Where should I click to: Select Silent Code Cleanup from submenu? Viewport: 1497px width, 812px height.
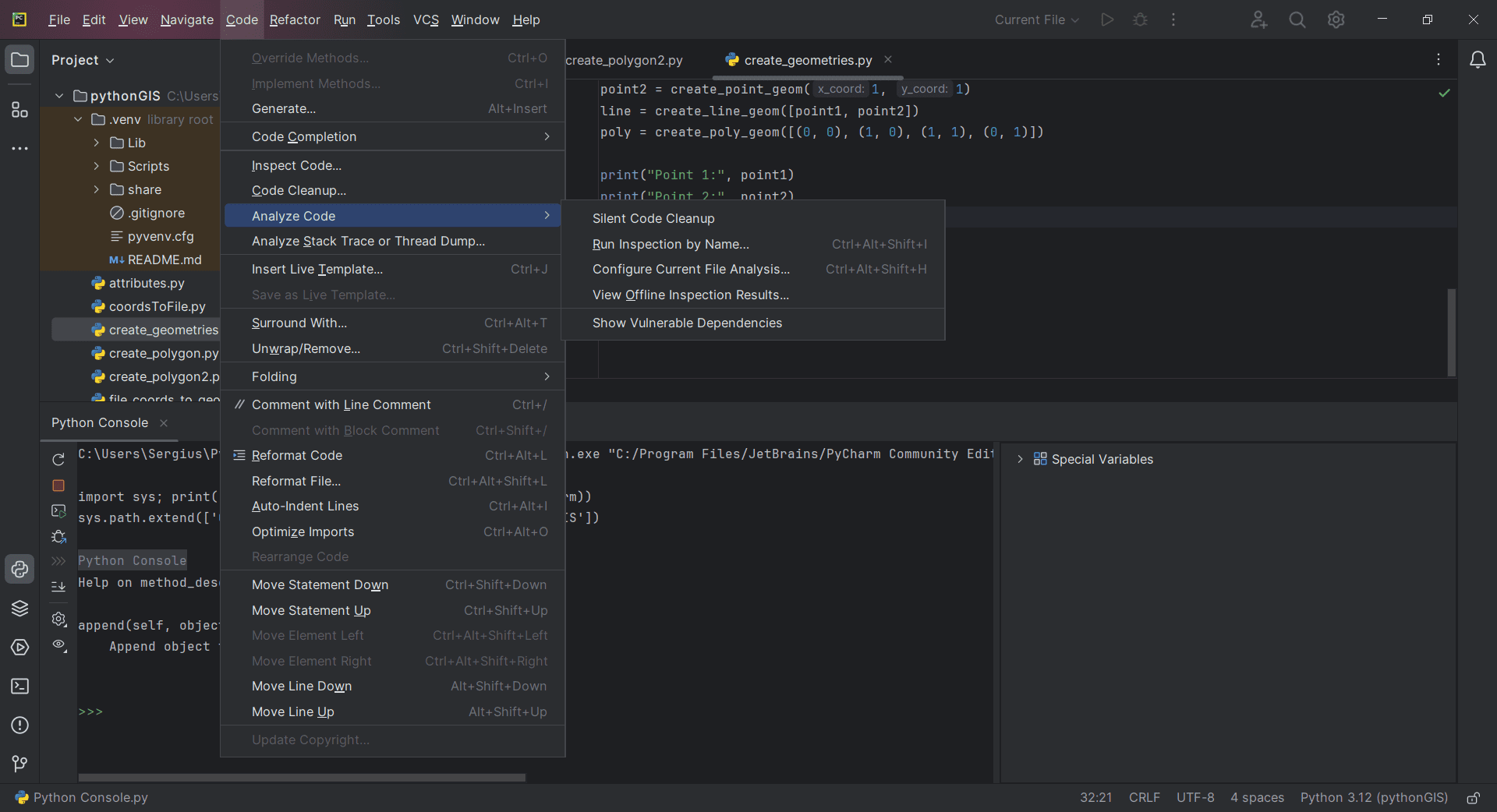point(653,219)
